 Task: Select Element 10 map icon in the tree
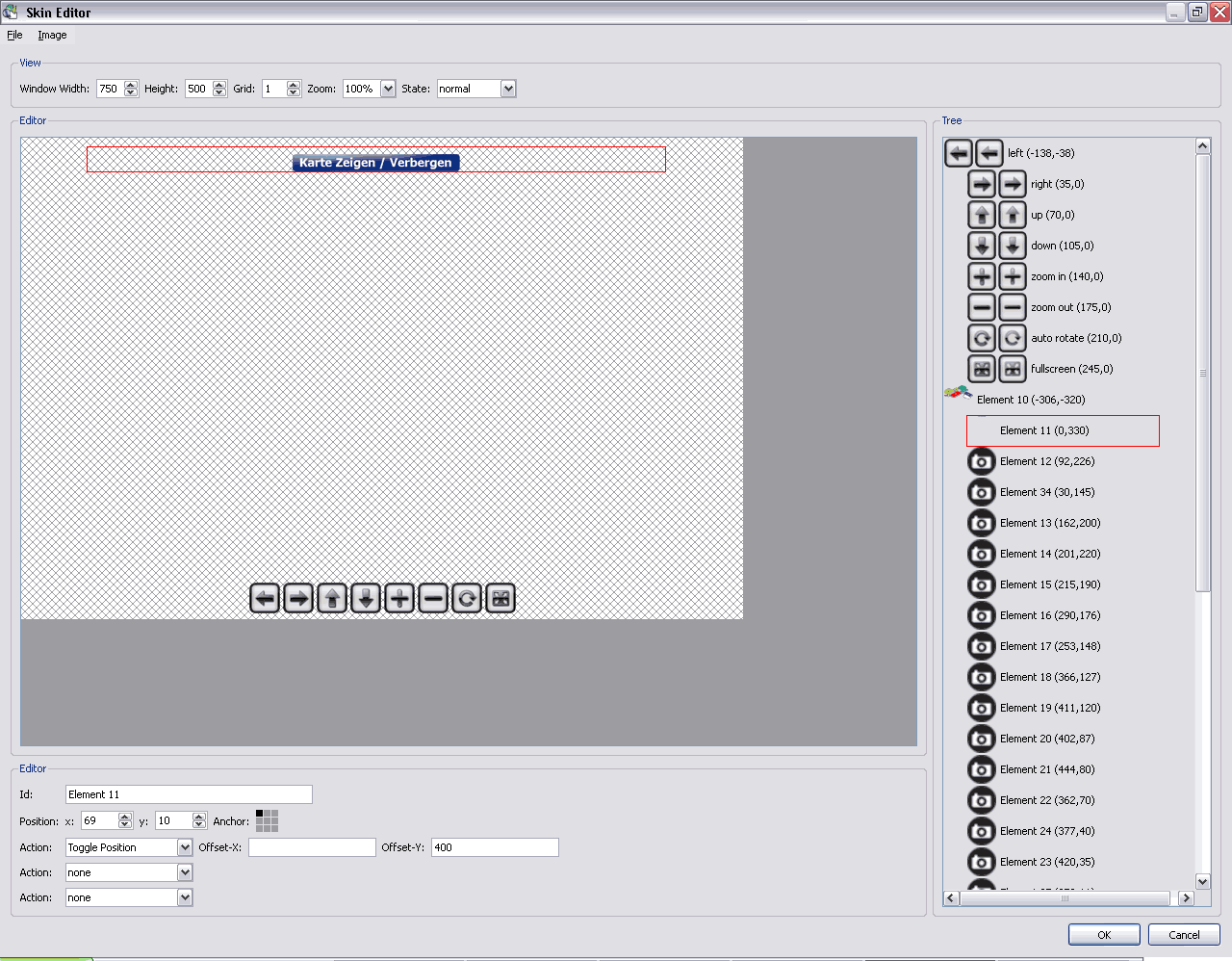958,394
